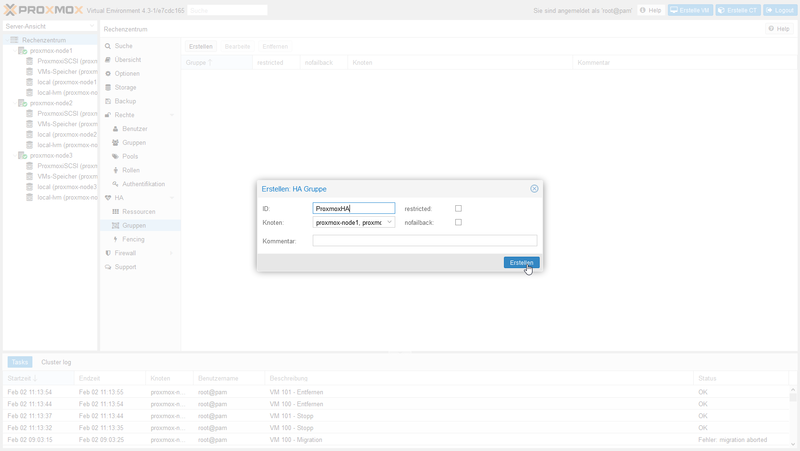This screenshot has height=451, width=800.
Task: Open the Knoten dropdown
Action: 389,222
